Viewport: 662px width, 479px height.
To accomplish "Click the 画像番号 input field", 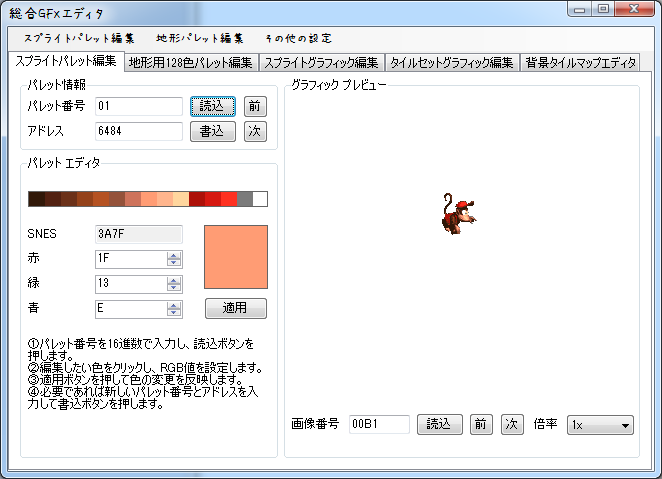I will pos(379,424).
